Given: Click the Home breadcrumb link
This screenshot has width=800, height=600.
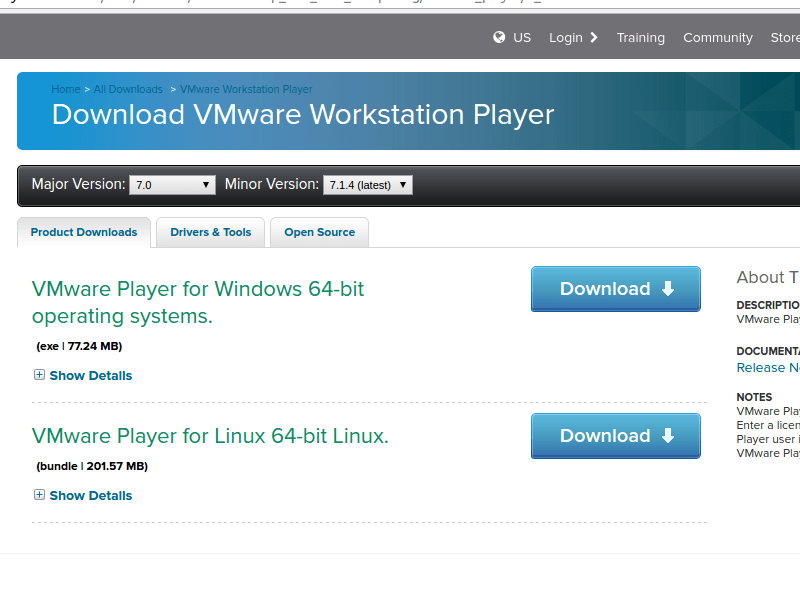Looking at the screenshot, I should (66, 89).
